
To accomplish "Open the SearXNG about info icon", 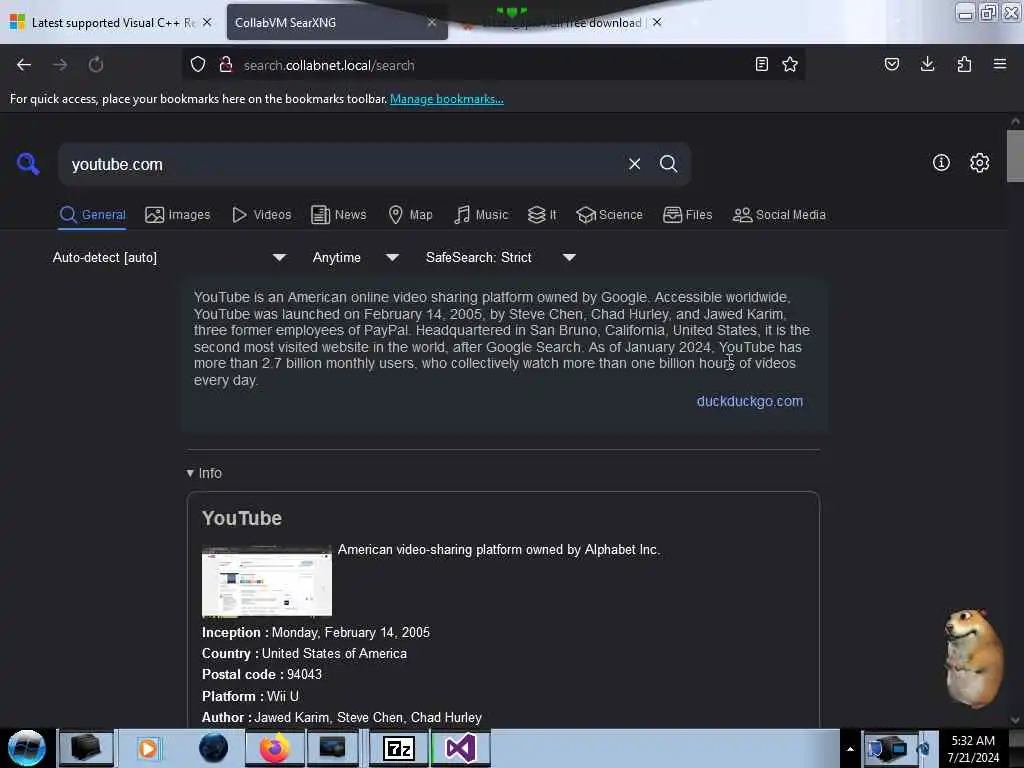I will click(x=941, y=163).
